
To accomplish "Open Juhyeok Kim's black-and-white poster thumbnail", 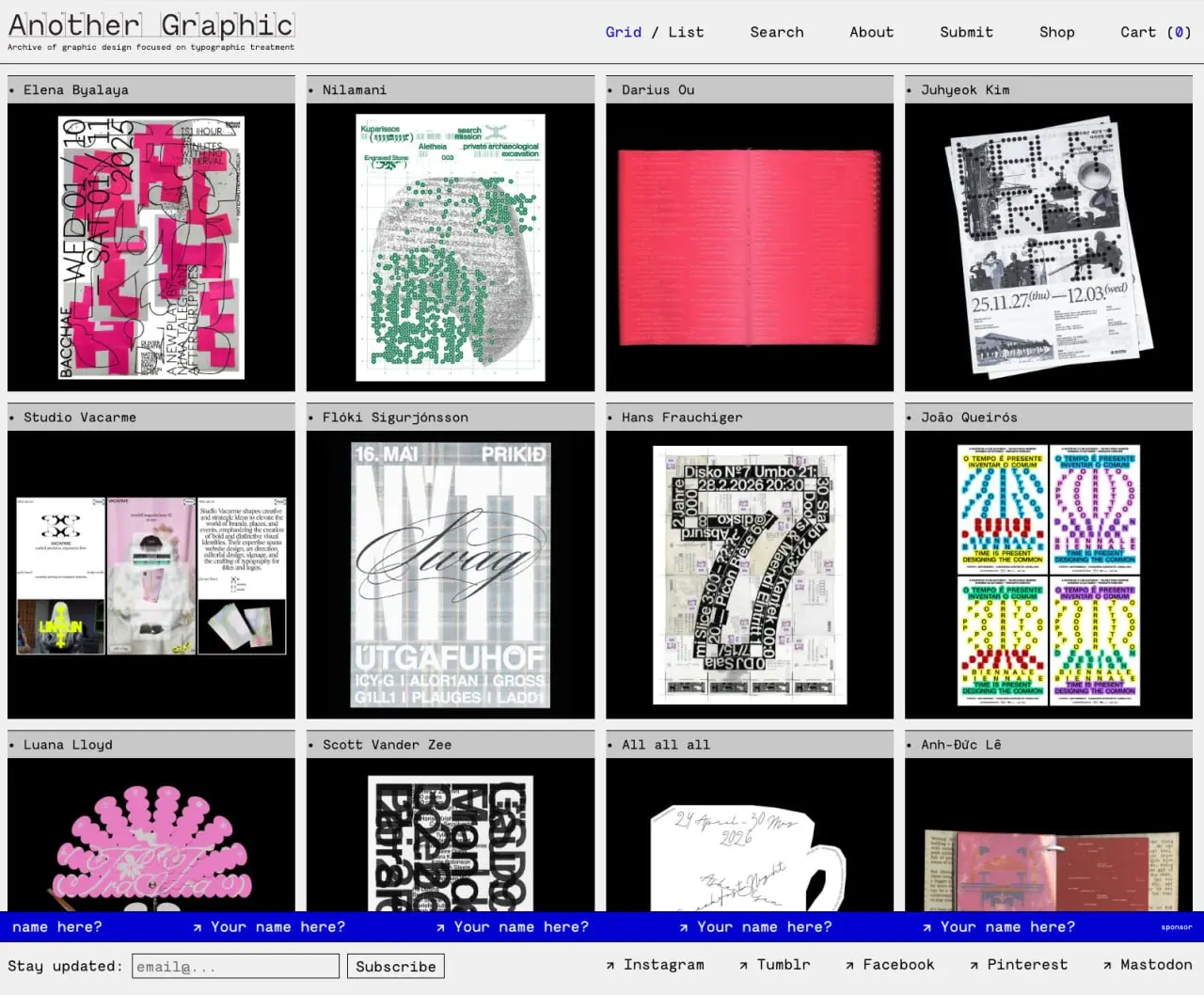I will coord(1049,247).
